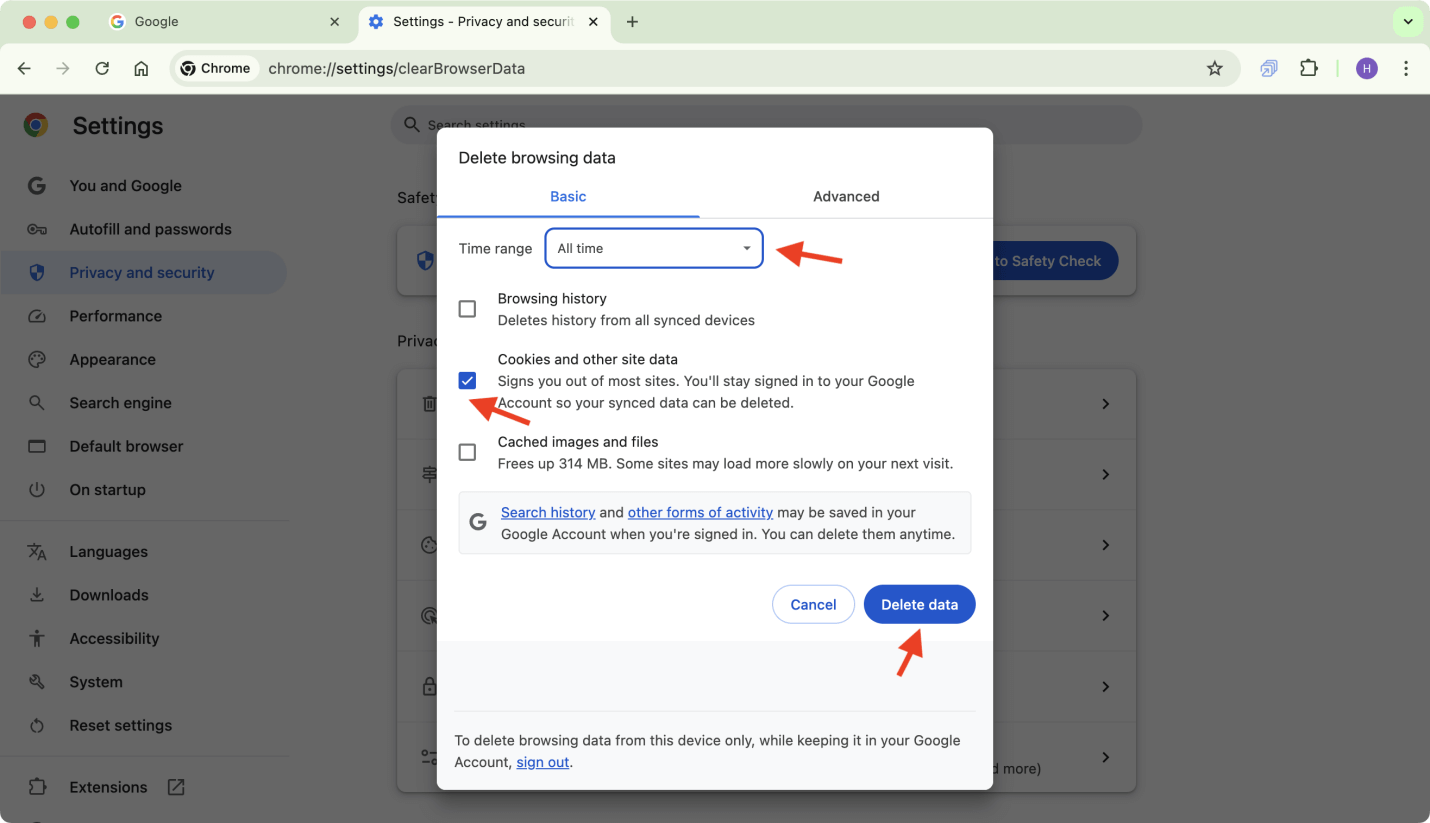Click the Cancel button
Screen dimensions: 1430x823
(813, 604)
